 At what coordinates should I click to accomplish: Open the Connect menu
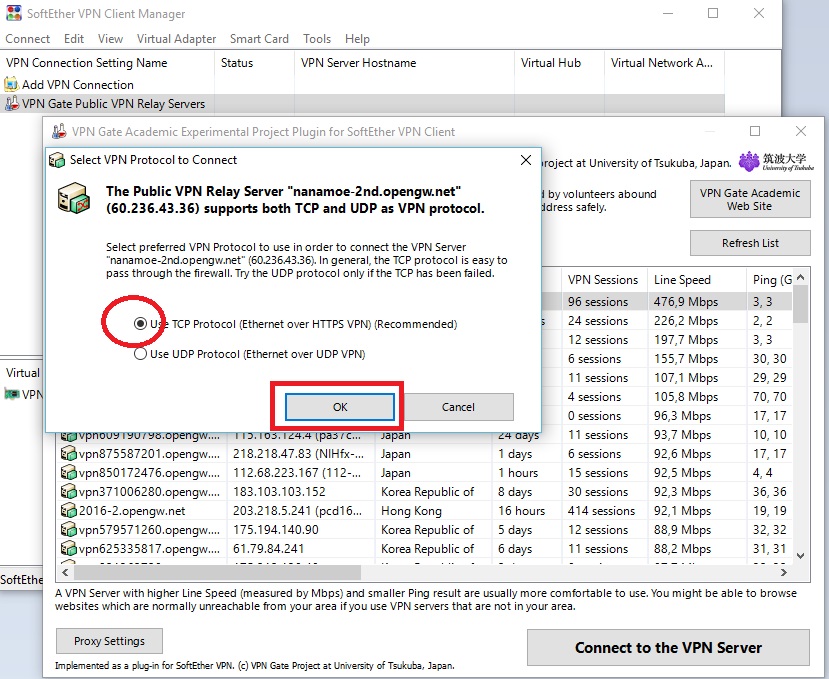pyautogui.click(x=27, y=39)
